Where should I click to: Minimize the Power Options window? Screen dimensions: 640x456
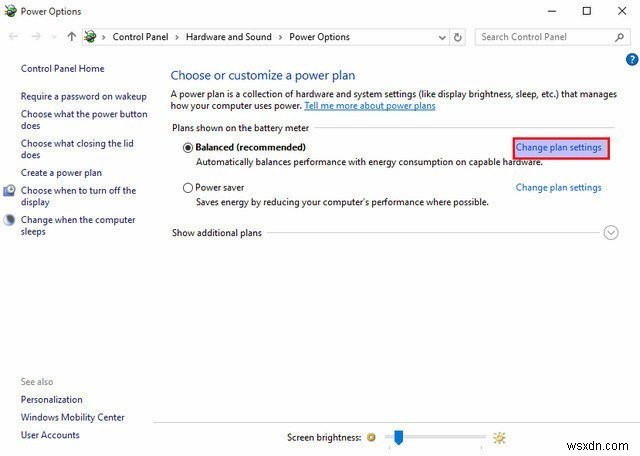(552, 11)
